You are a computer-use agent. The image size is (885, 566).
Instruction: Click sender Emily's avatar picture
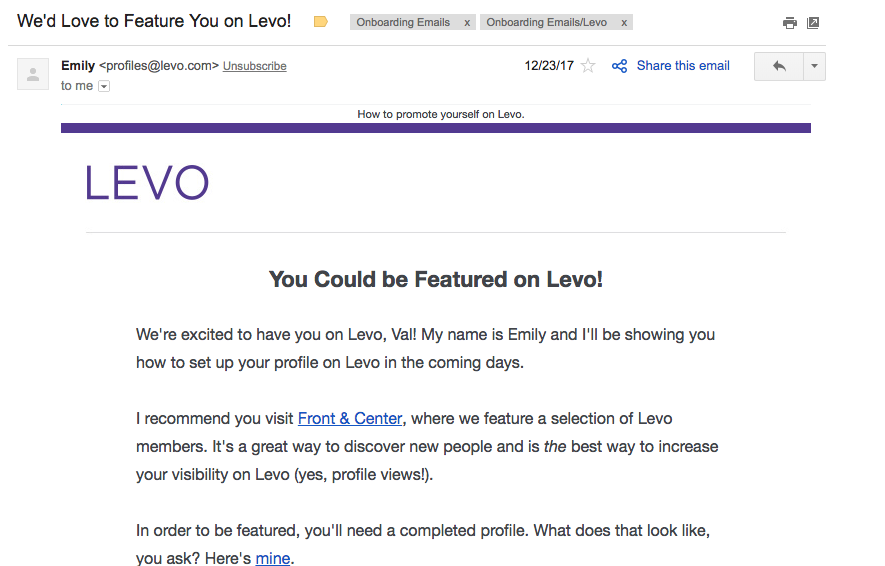pos(33,74)
